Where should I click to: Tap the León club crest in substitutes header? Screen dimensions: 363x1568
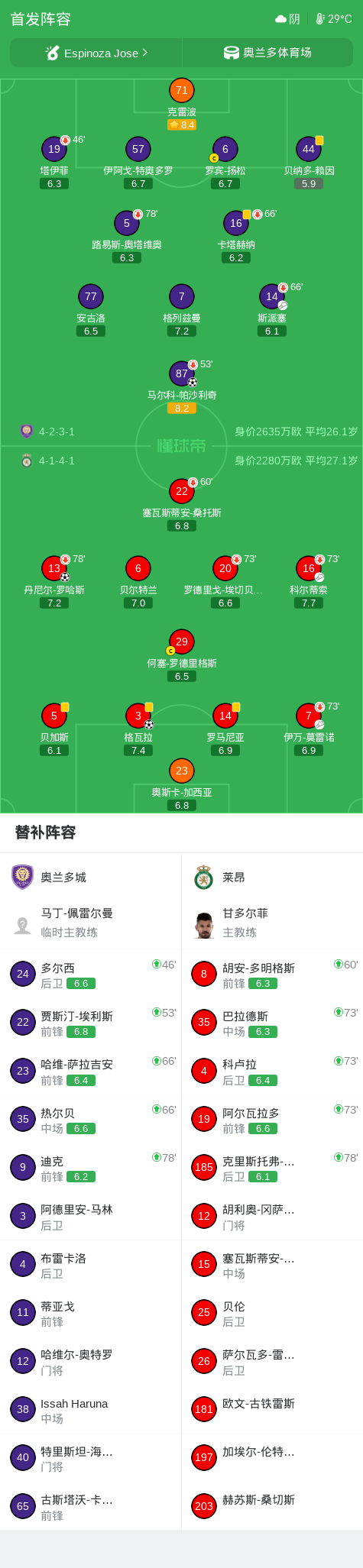(x=203, y=877)
